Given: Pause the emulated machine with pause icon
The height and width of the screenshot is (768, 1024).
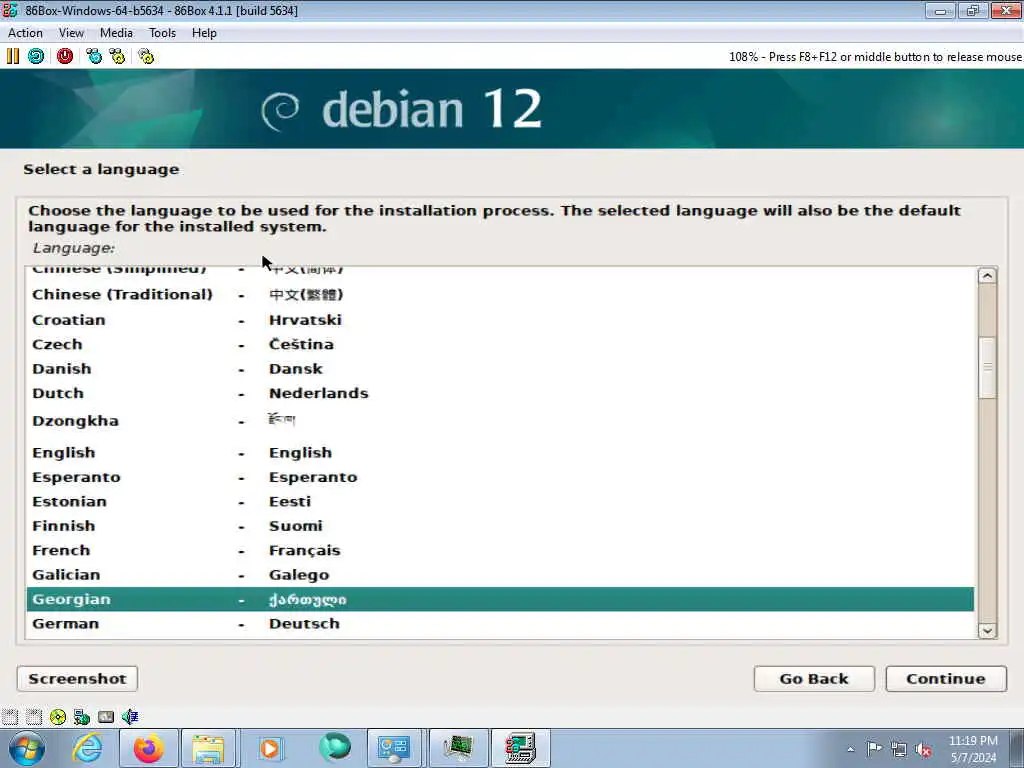Looking at the screenshot, I should pos(12,56).
